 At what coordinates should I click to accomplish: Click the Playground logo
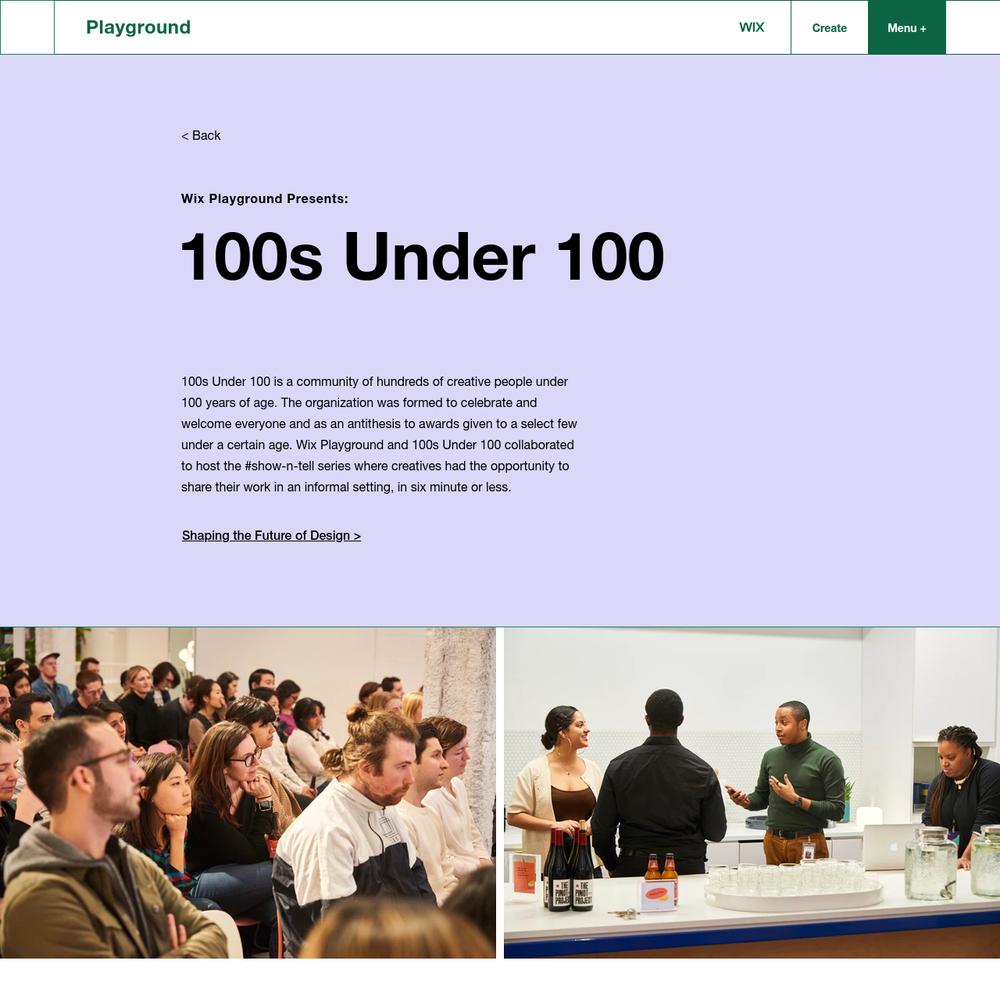(138, 27)
